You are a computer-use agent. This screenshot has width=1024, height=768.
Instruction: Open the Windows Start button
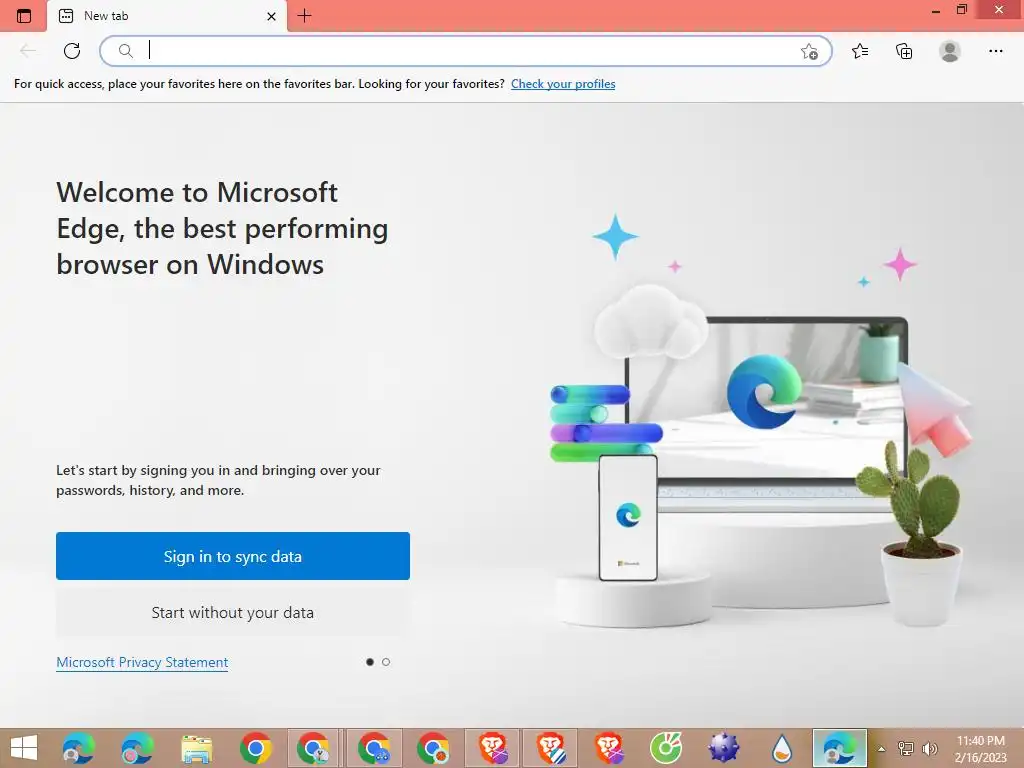24,748
